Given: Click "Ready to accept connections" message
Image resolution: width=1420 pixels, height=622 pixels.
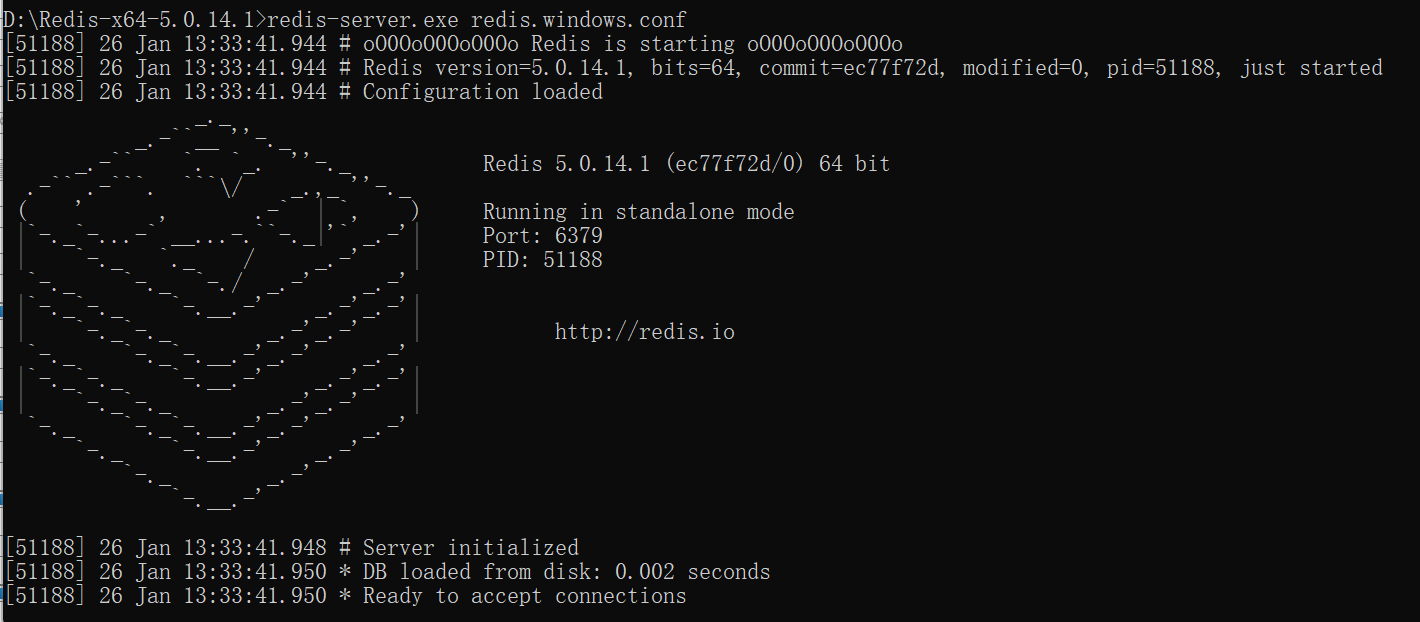Looking at the screenshot, I should (x=524, y=596).
